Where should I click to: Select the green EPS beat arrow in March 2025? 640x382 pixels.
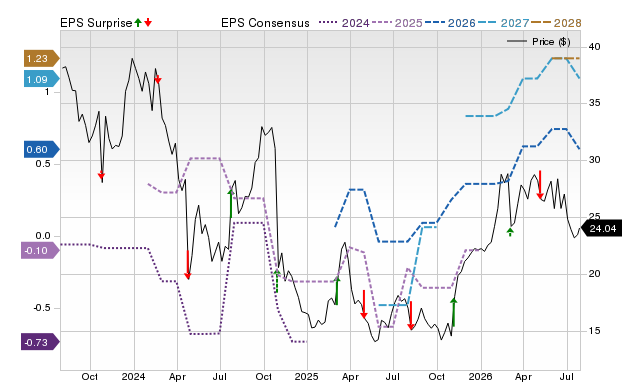337,291
